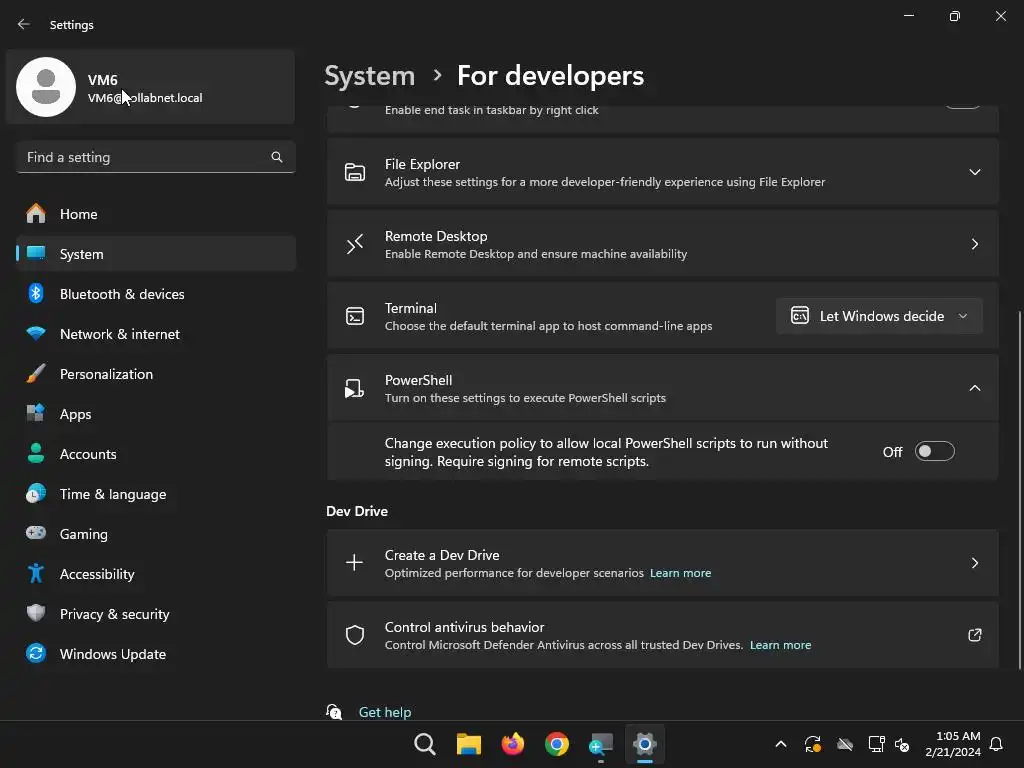Viewport: 1024px width, 768px height.
Task: Click the Network wifi icon
Action: [36, 333]
